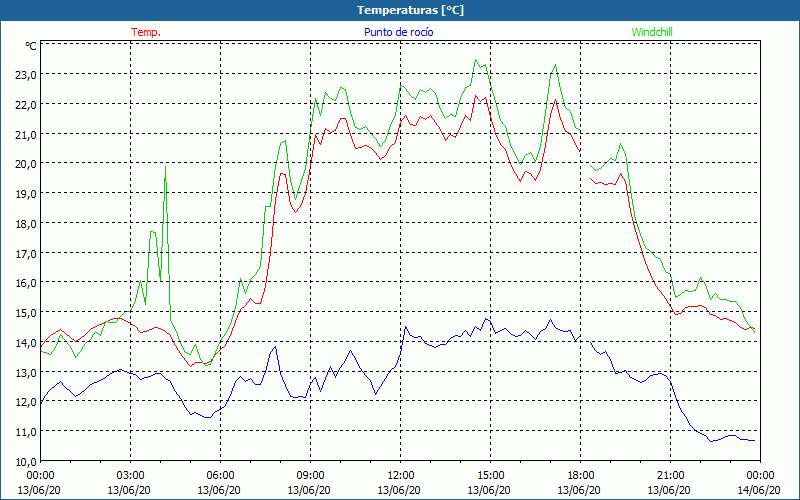Click the 12:00 time axis label

401,475
